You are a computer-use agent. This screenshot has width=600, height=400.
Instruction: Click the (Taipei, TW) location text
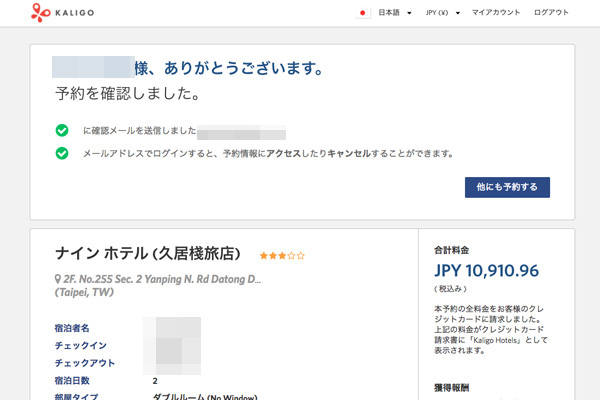click(84, 292)
